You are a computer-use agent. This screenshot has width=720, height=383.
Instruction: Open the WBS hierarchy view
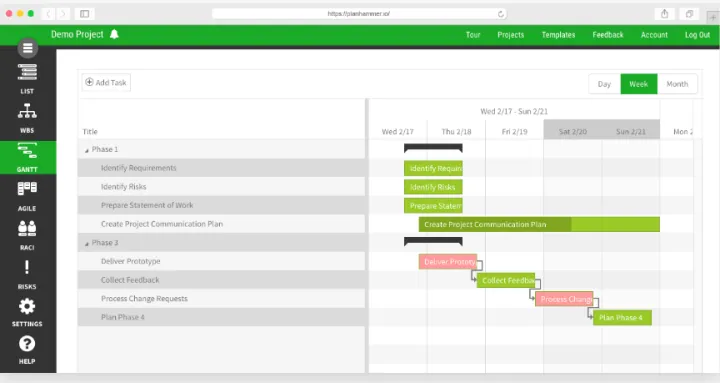[x=28, y=111]
